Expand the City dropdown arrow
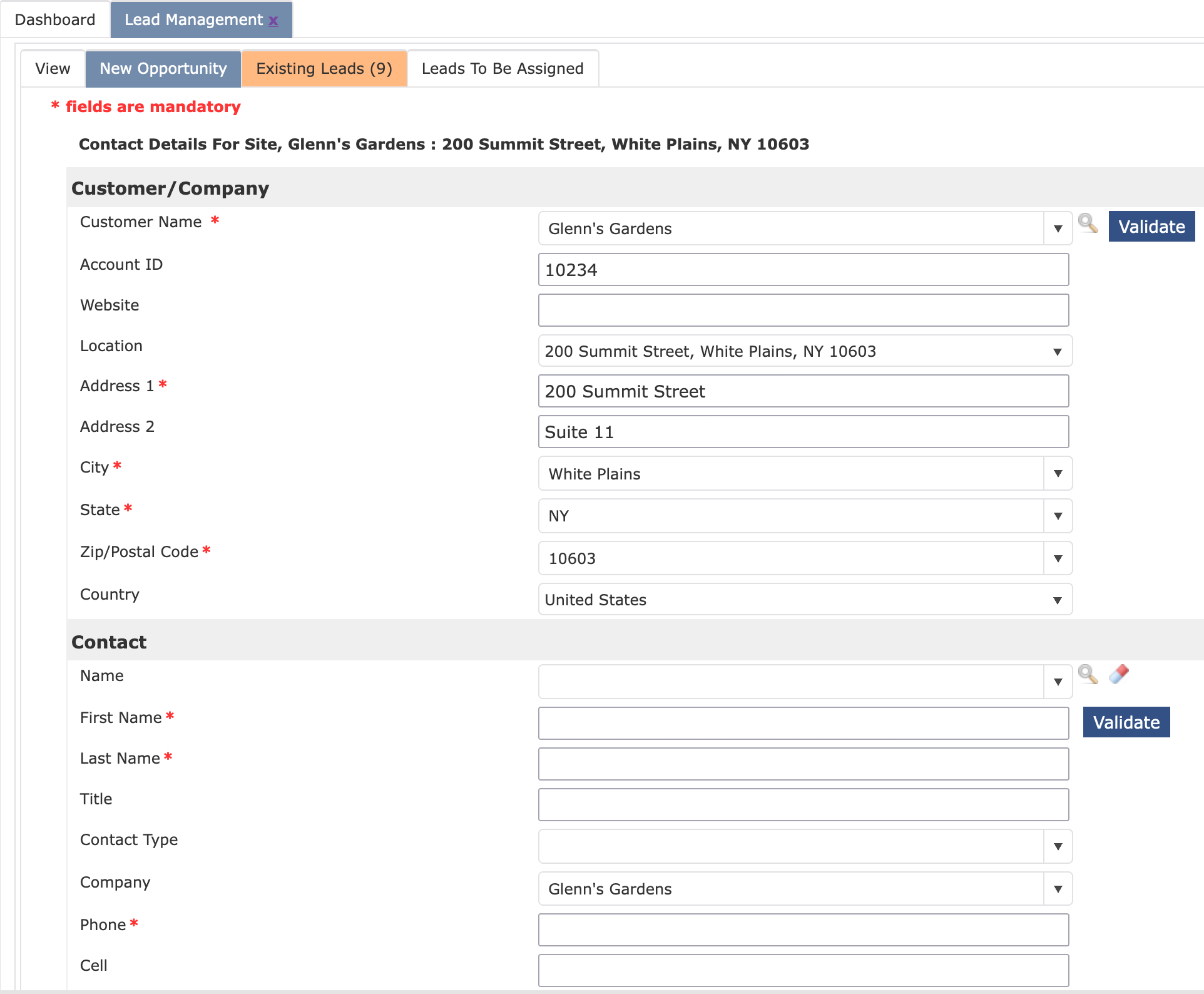The image size is (1204, 994). (x=1058, y=474)
